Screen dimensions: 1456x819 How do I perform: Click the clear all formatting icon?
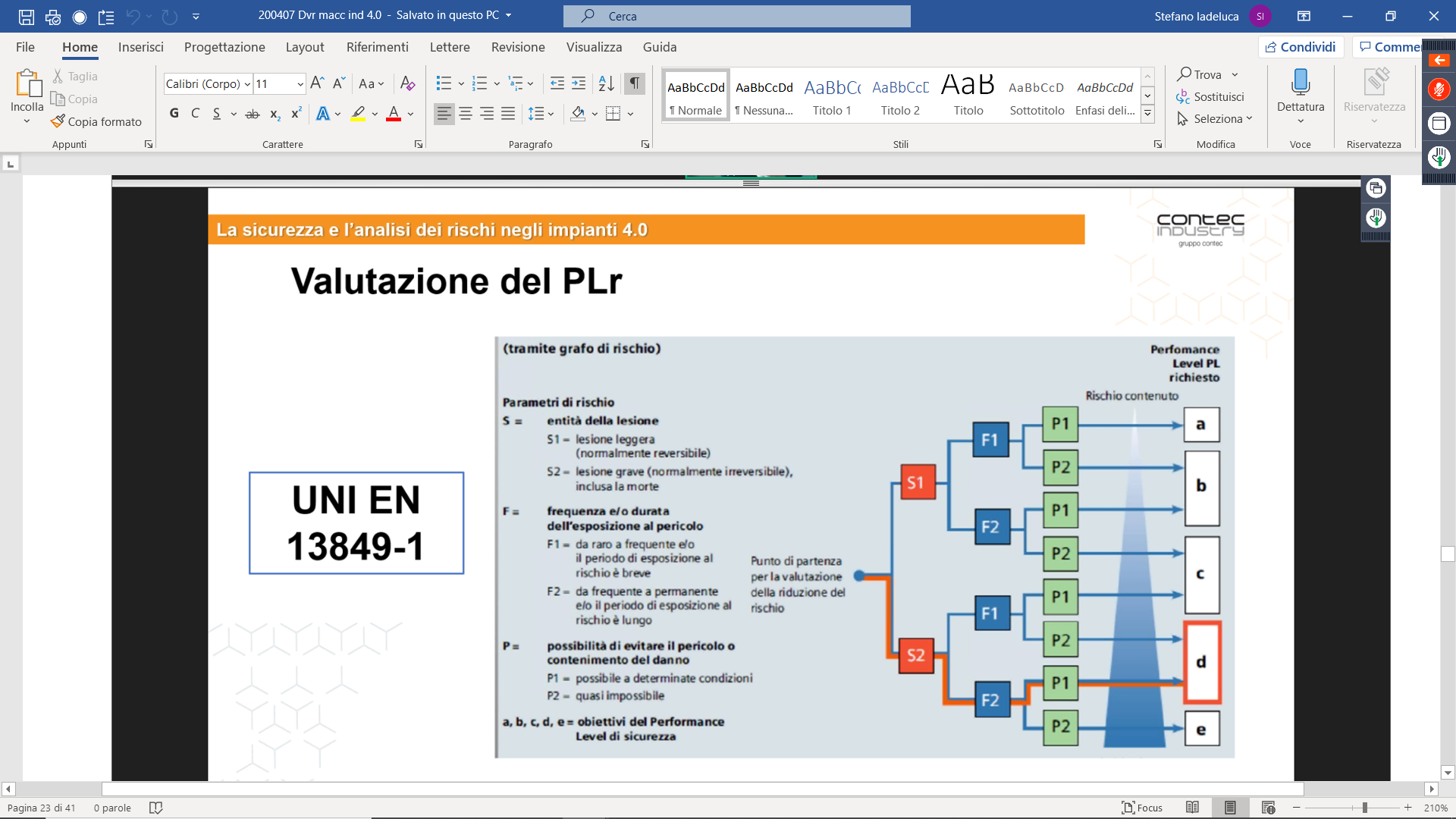click(x=407, y=83)
